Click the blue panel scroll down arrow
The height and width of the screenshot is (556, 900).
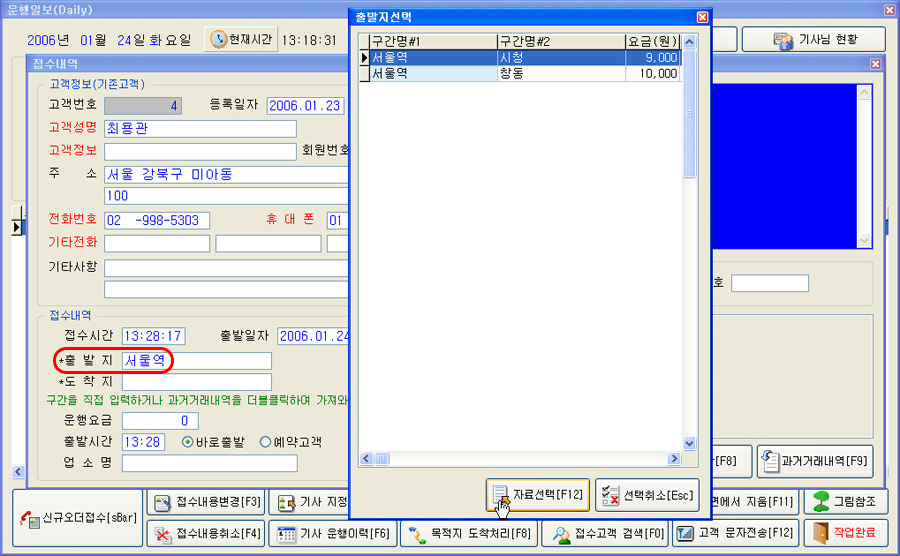[864, 240]
